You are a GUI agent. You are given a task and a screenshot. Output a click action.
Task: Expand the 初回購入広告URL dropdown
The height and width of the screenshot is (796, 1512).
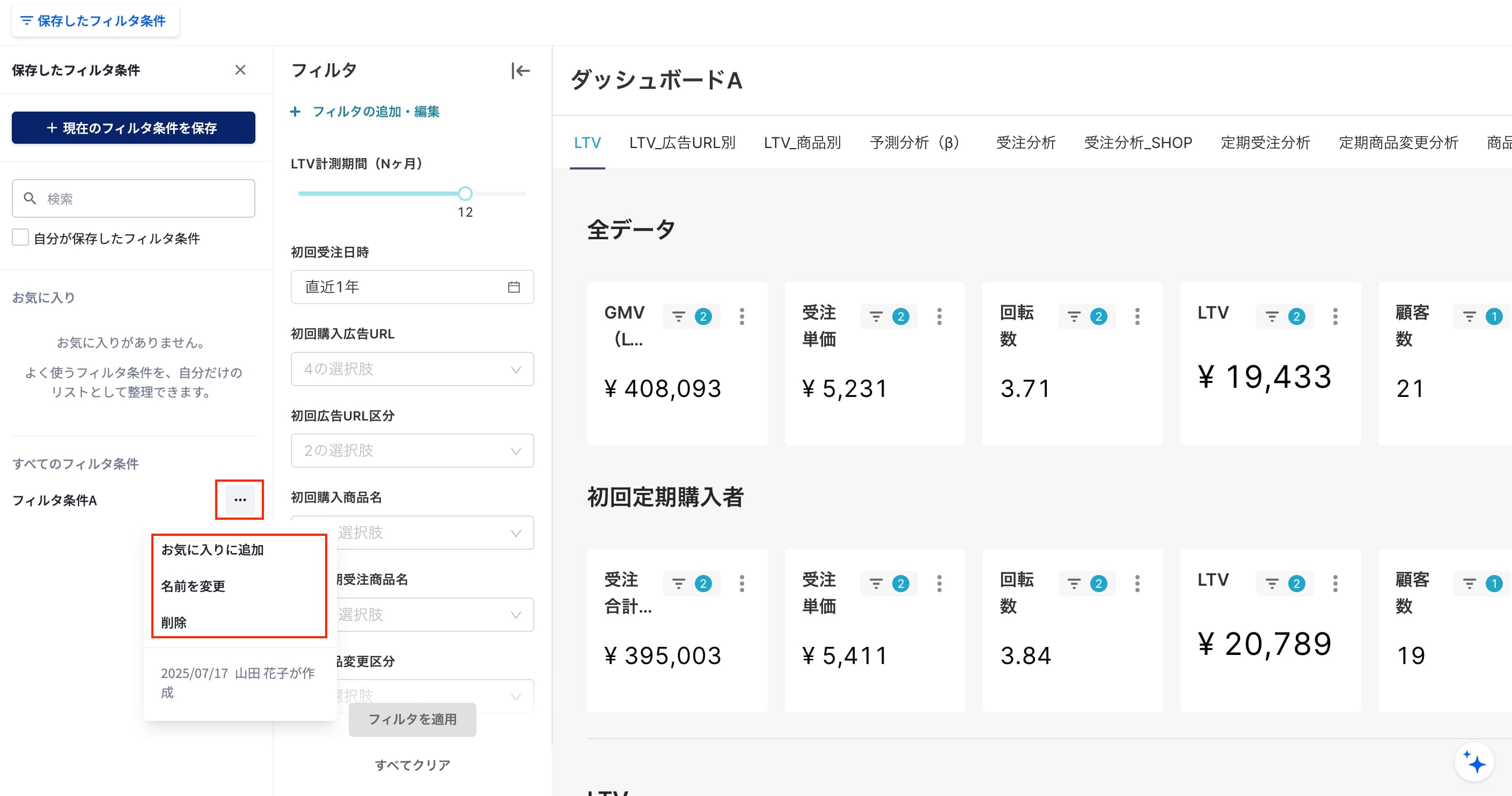pyautogui.click(x=412, y=369)
